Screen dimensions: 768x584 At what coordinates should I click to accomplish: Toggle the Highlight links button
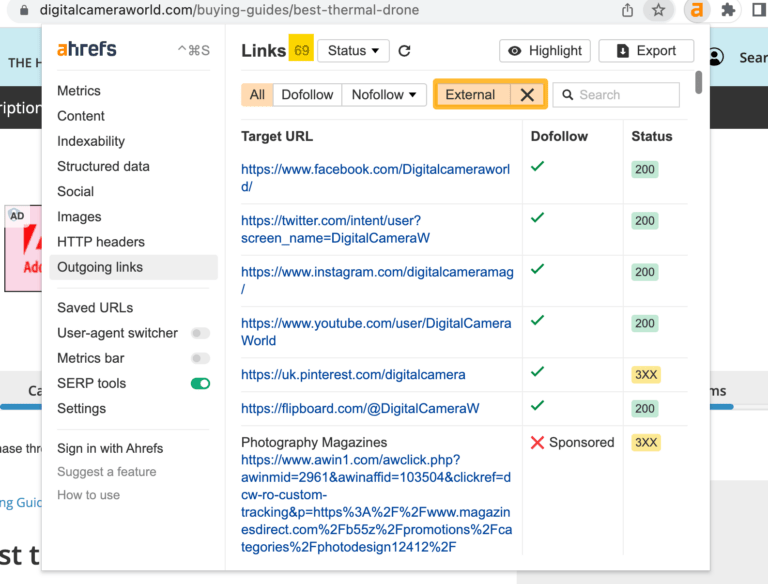[x=545, y=51]
